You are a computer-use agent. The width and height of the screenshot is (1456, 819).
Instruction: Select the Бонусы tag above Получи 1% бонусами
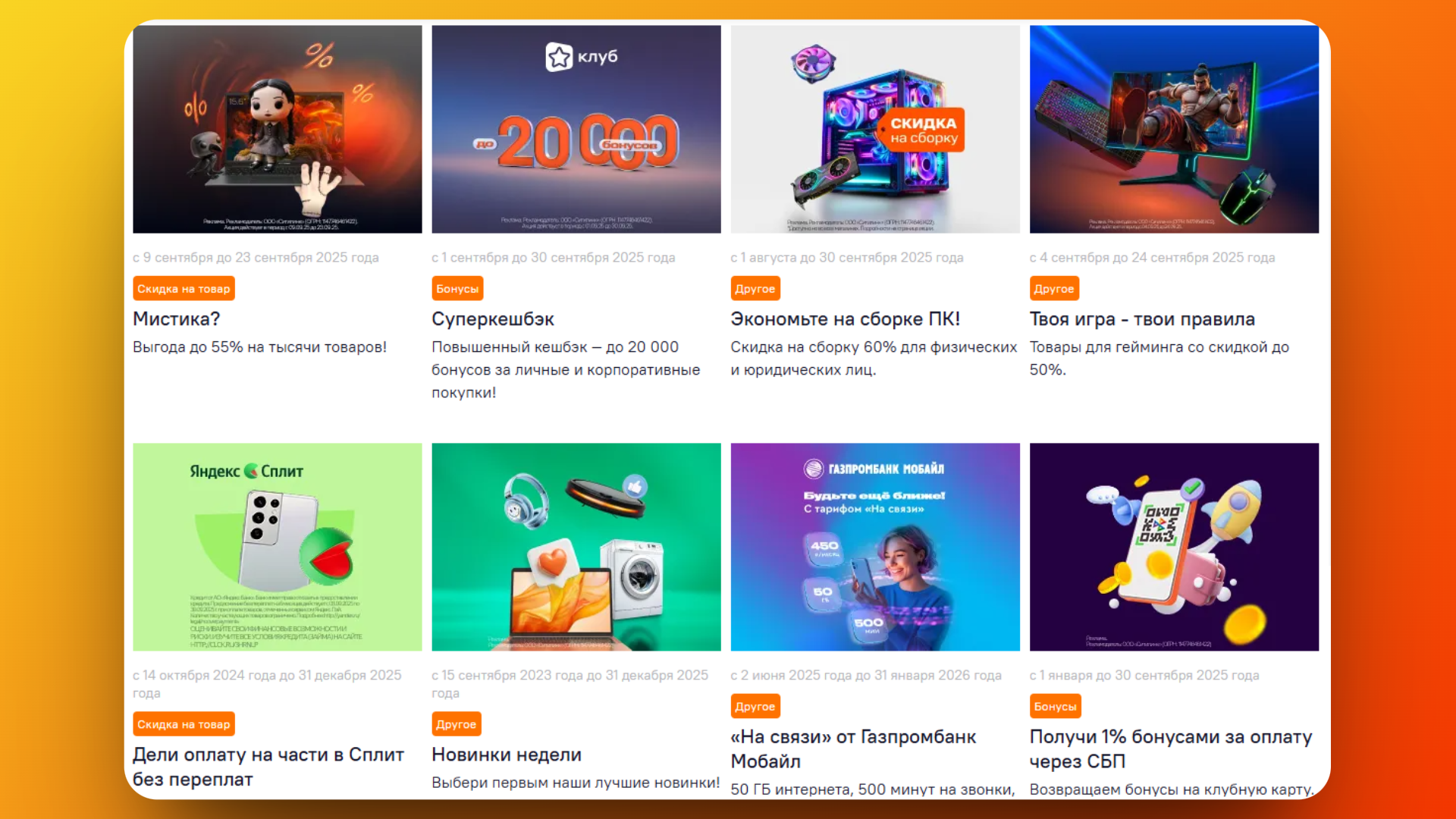coord(1055,706)
